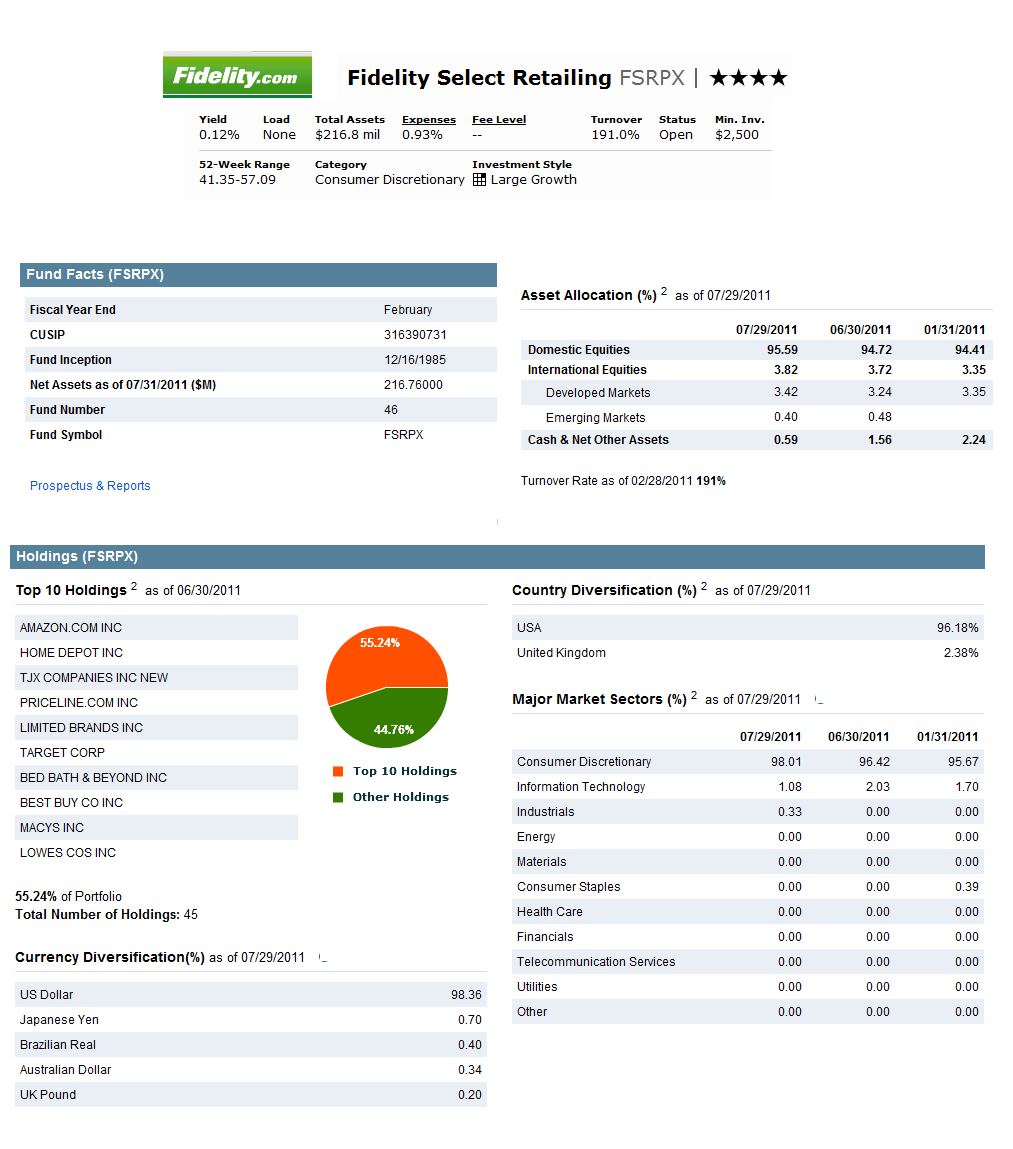Click UK Pound currency row

click(x=251, y=1095)
